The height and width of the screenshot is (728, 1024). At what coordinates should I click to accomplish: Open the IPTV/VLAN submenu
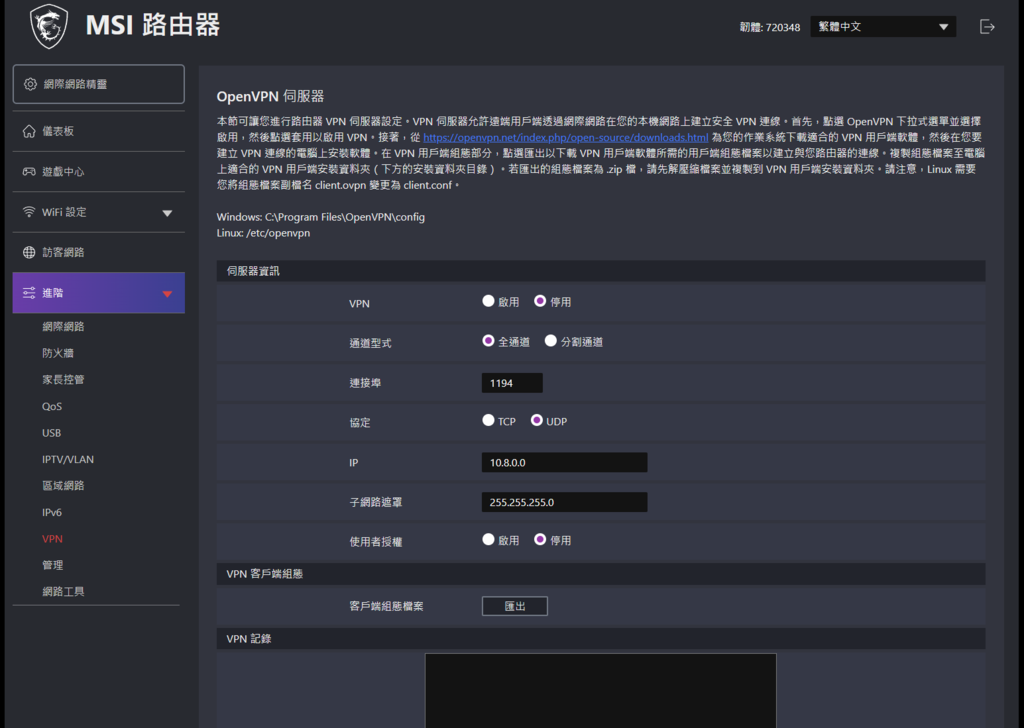pos(68,460)
